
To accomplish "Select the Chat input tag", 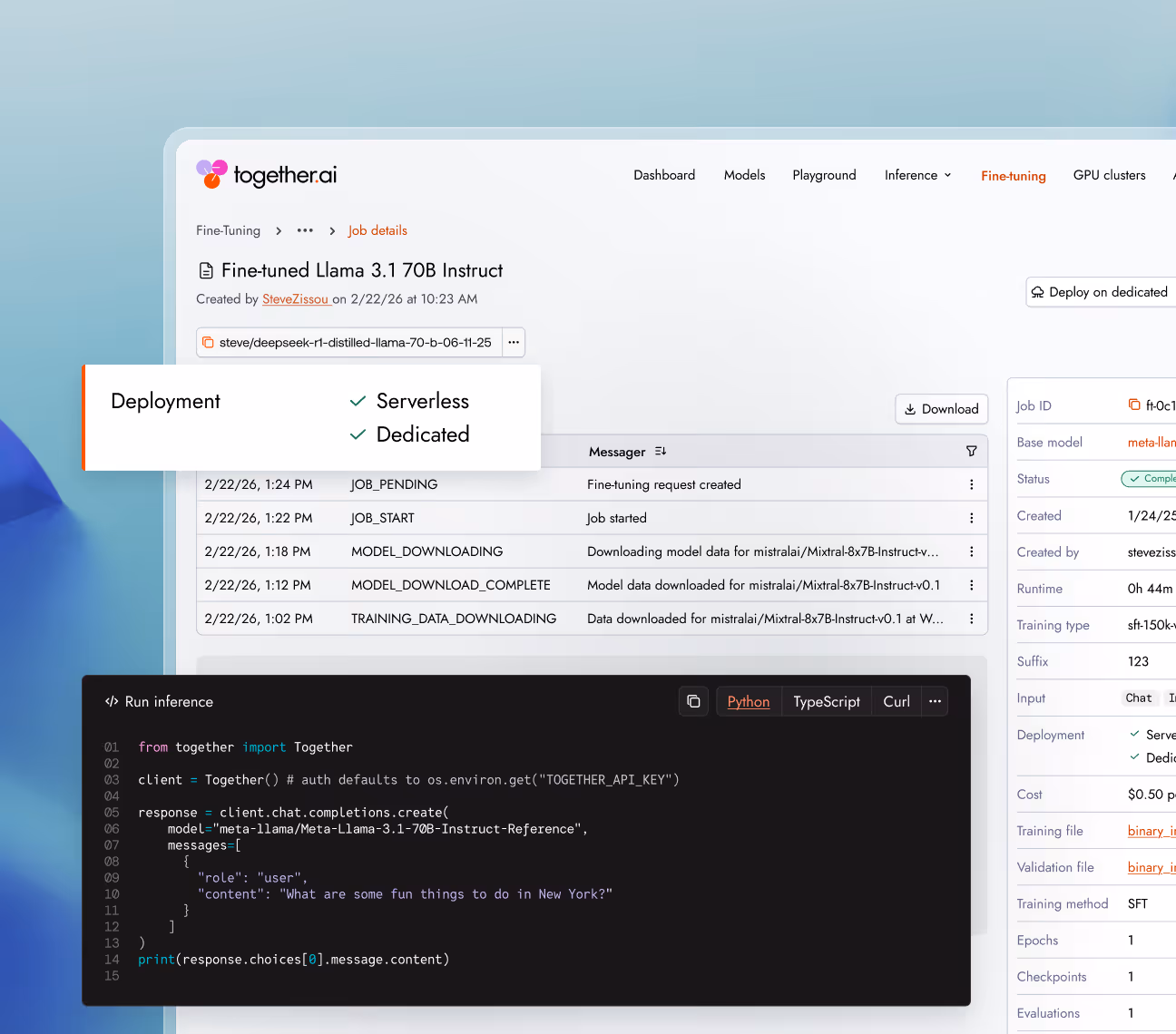I will click(x=1139, y=697).
